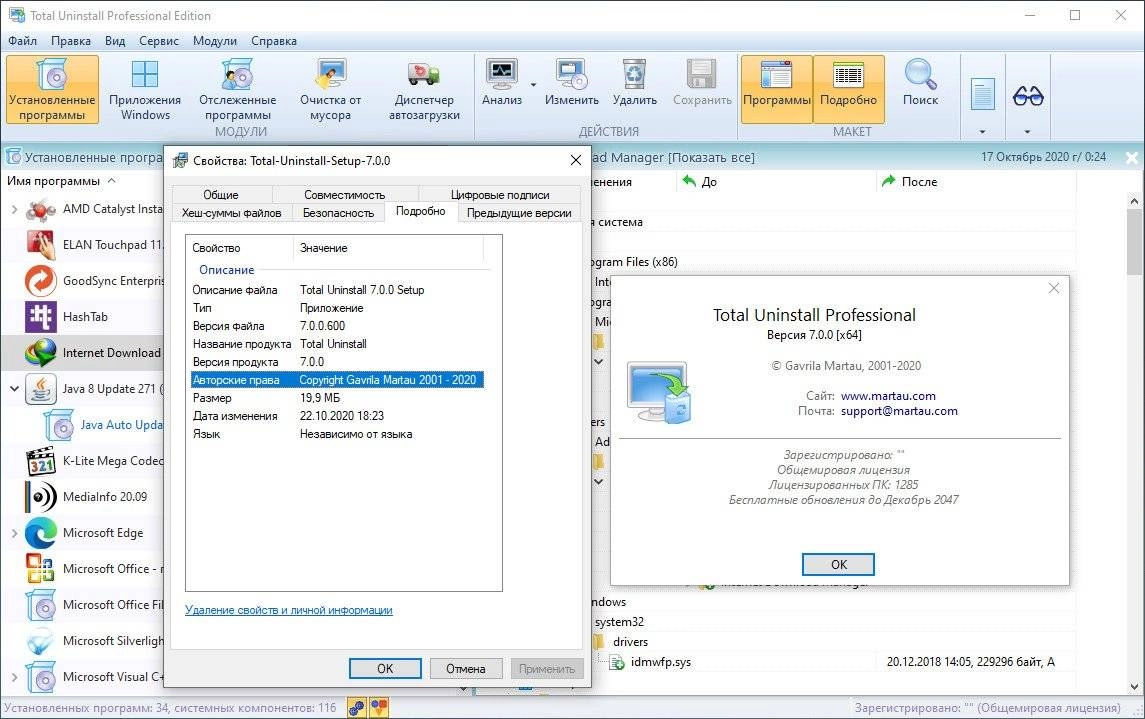The width and height of the screenshot is (1145, 719).
Task: Open the Edit menu (Правка)
Action: click(71, 41)
